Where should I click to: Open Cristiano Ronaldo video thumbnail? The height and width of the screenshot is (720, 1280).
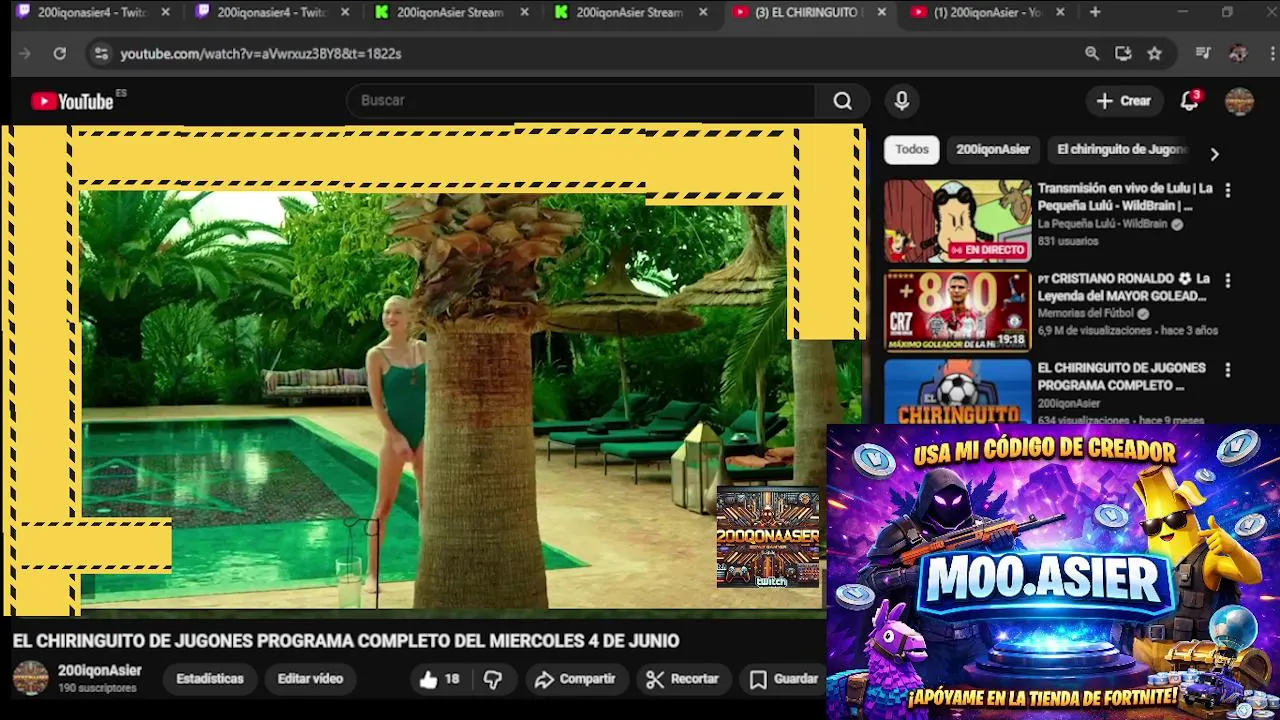(x=957, y=311)
